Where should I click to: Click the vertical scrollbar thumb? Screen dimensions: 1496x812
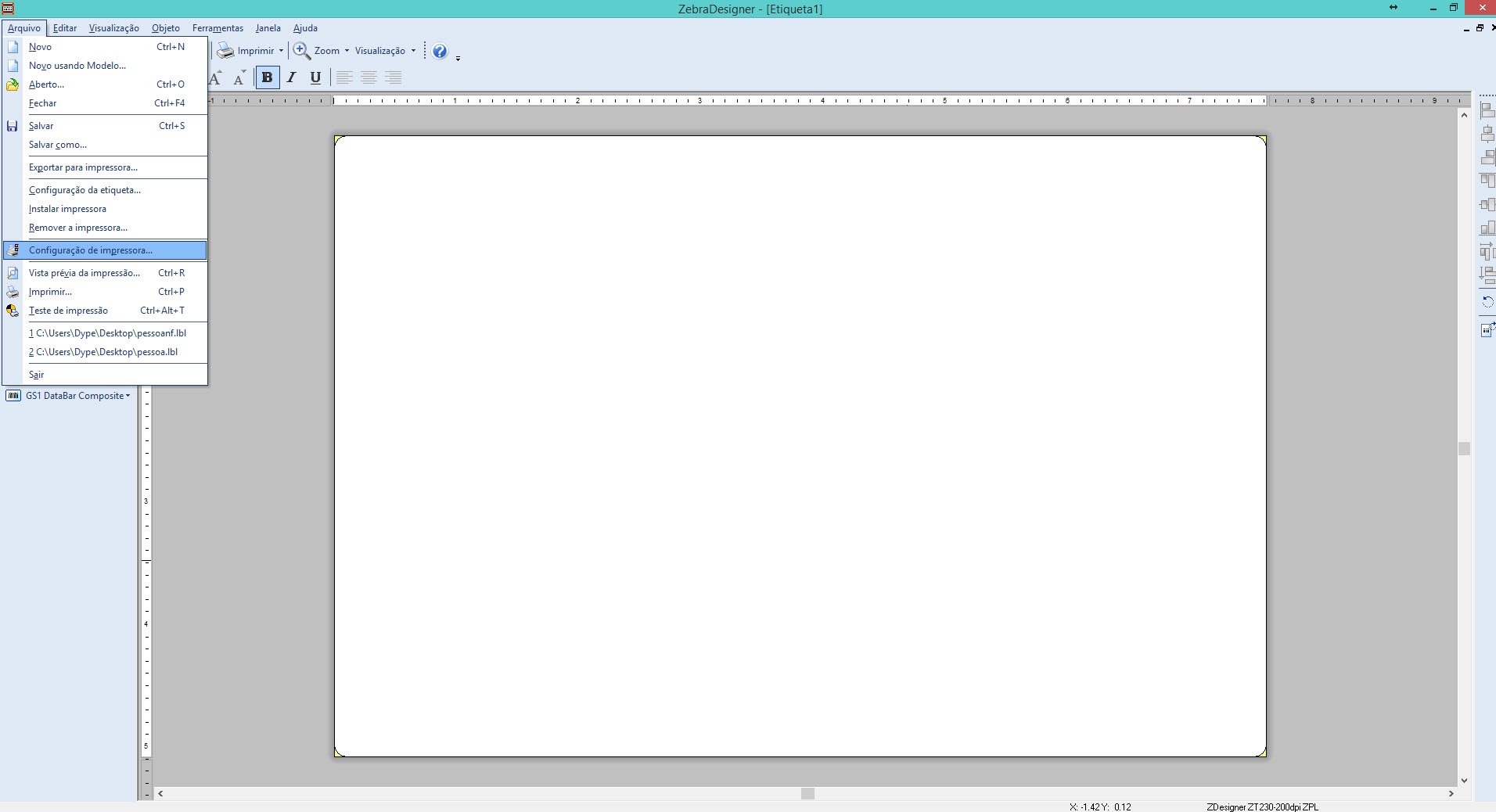[1464, 448]
